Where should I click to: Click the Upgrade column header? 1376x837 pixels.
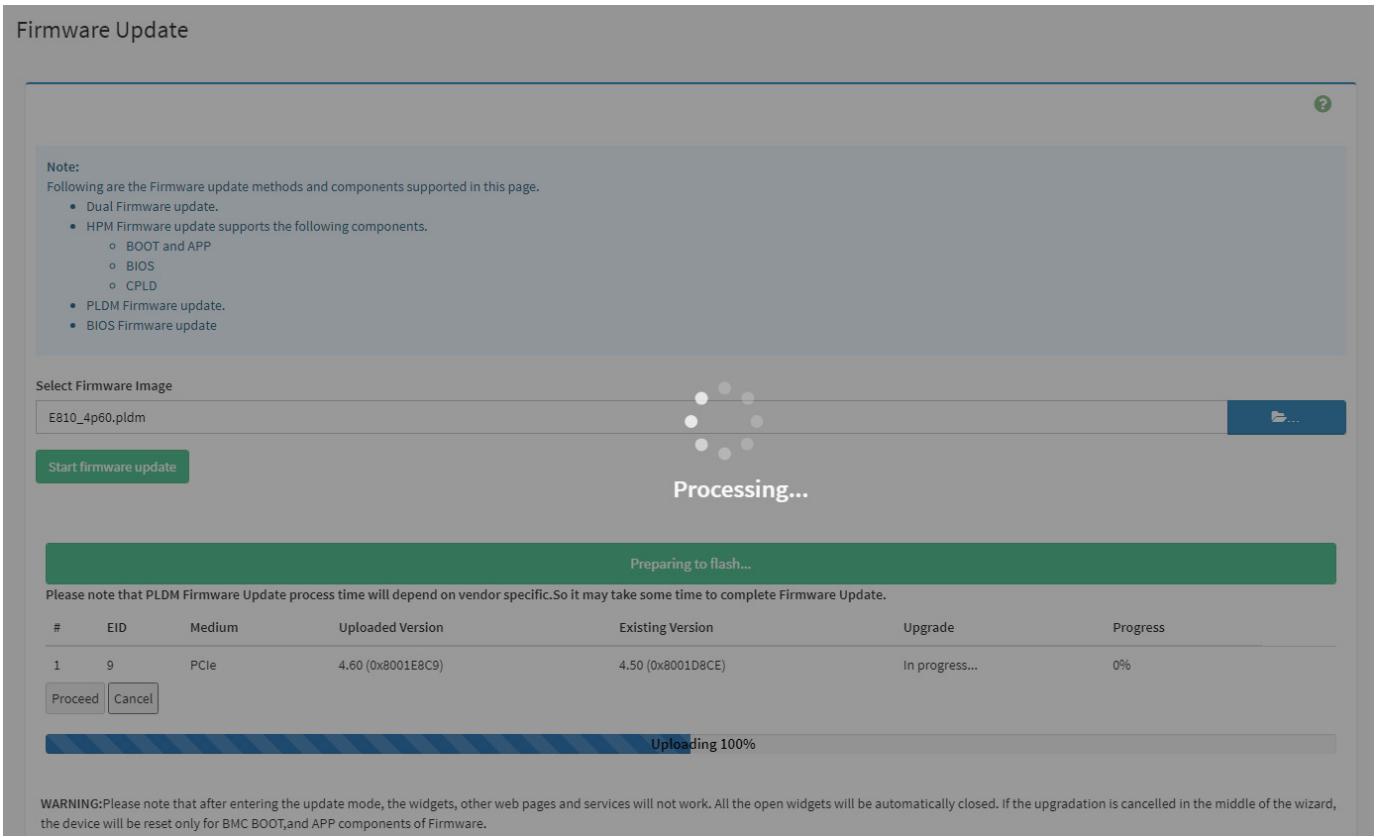point(929,628)
